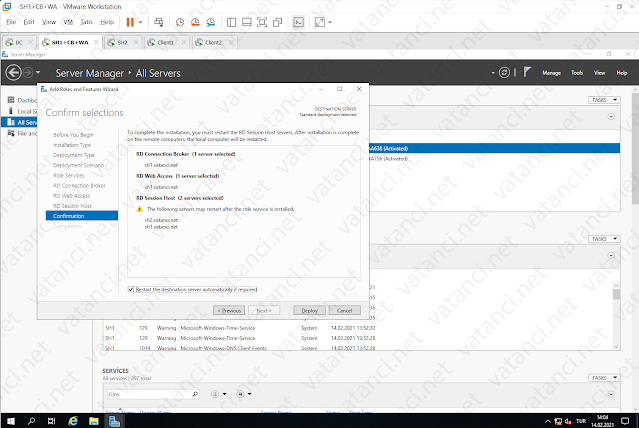The width and height of the screenshot is (639, 428).
Task: Open Server Manager View menu
Action: click(x=599, y=73)
